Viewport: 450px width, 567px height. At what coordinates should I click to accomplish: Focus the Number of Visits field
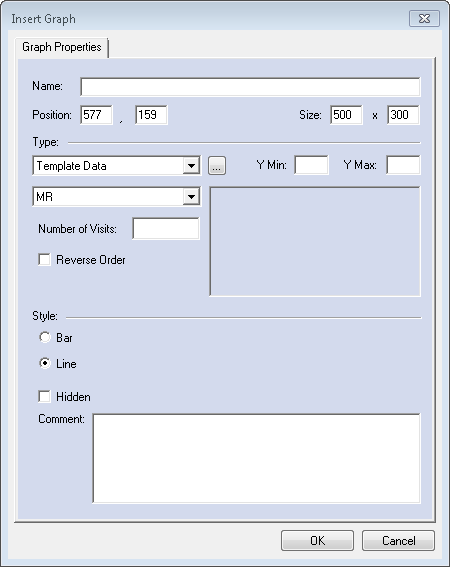(x=166, y=229)
